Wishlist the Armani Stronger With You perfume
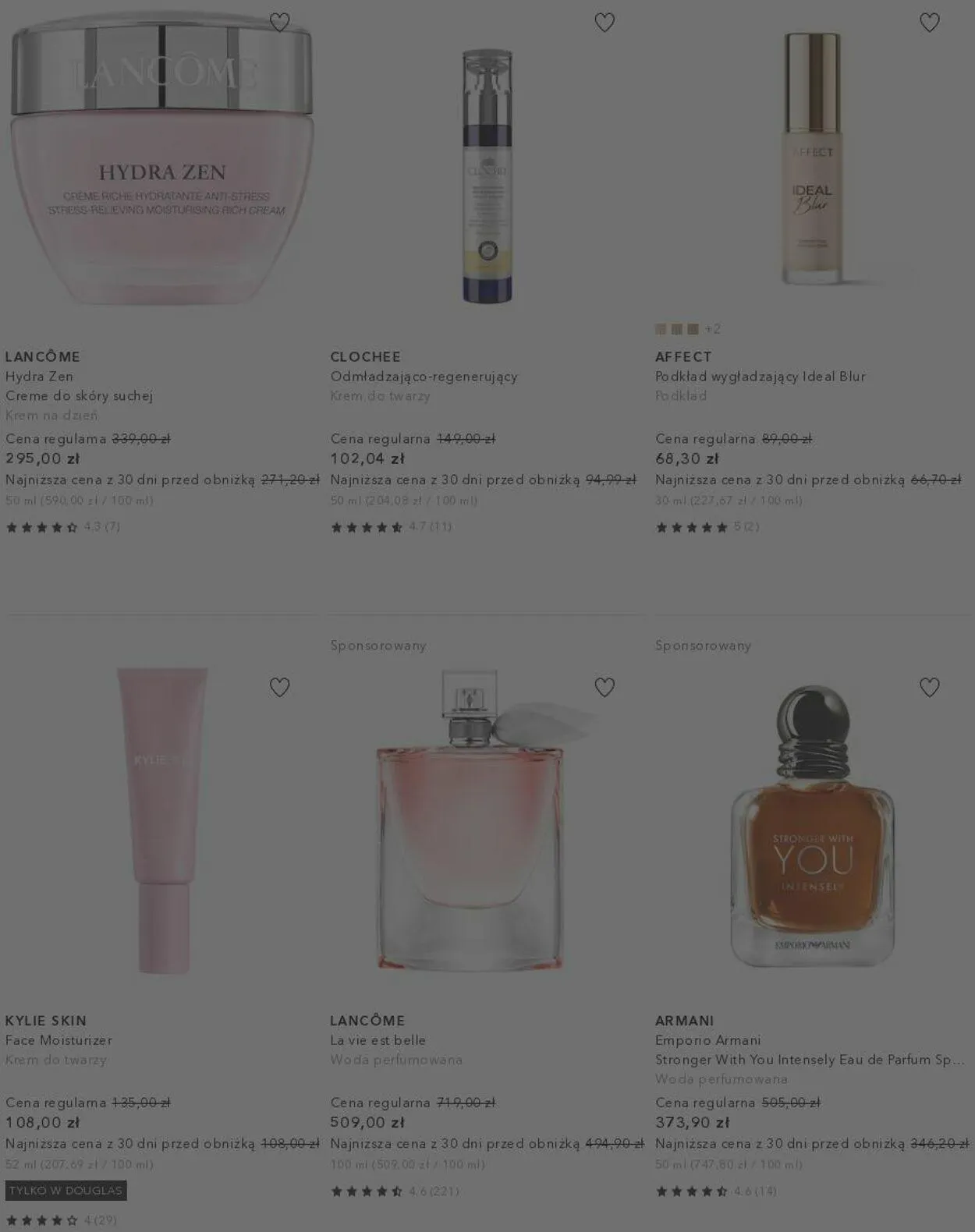 tap(930, 687)
